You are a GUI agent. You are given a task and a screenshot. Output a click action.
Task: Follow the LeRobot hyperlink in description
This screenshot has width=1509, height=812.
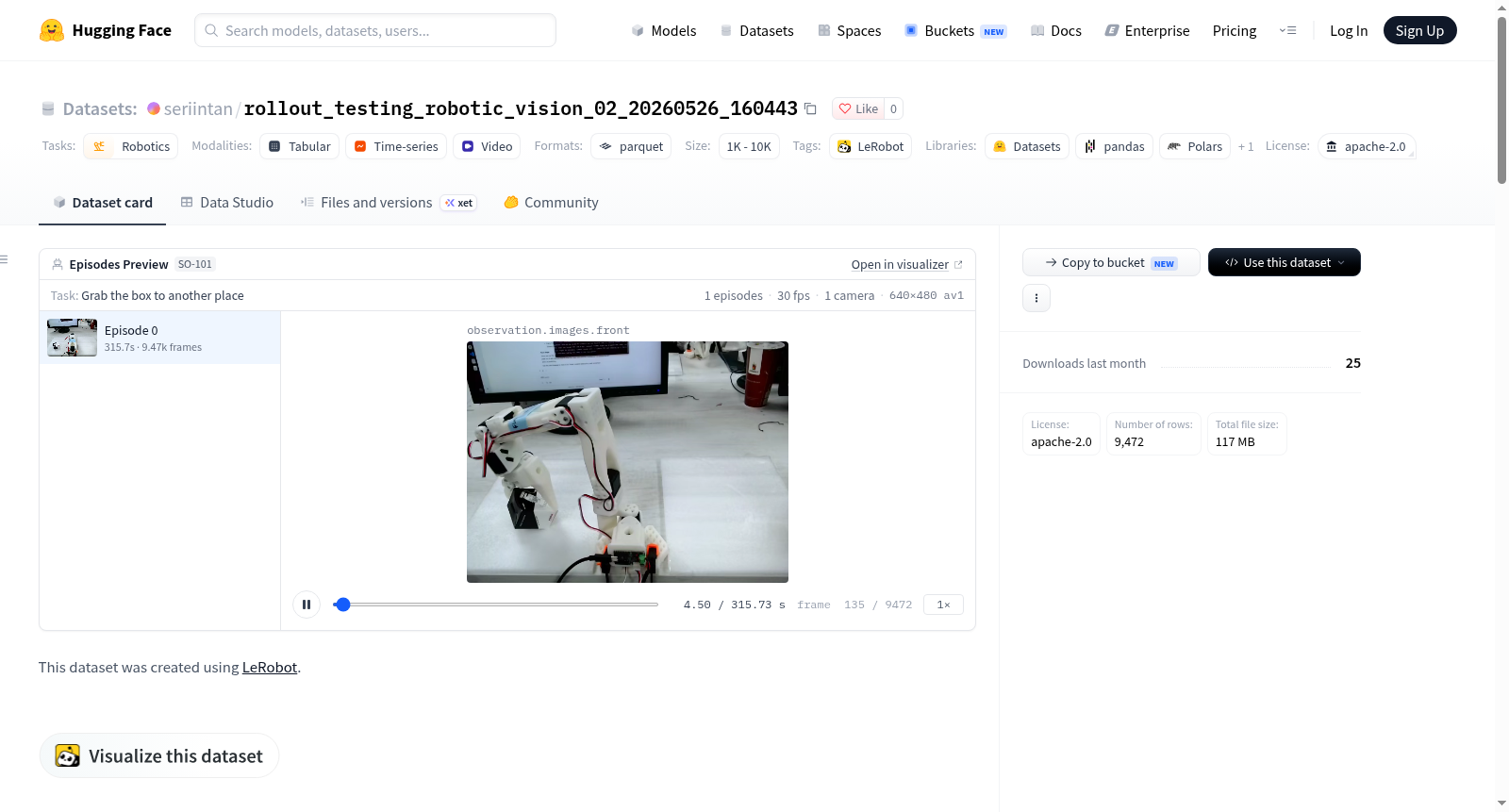coord(270,668)
